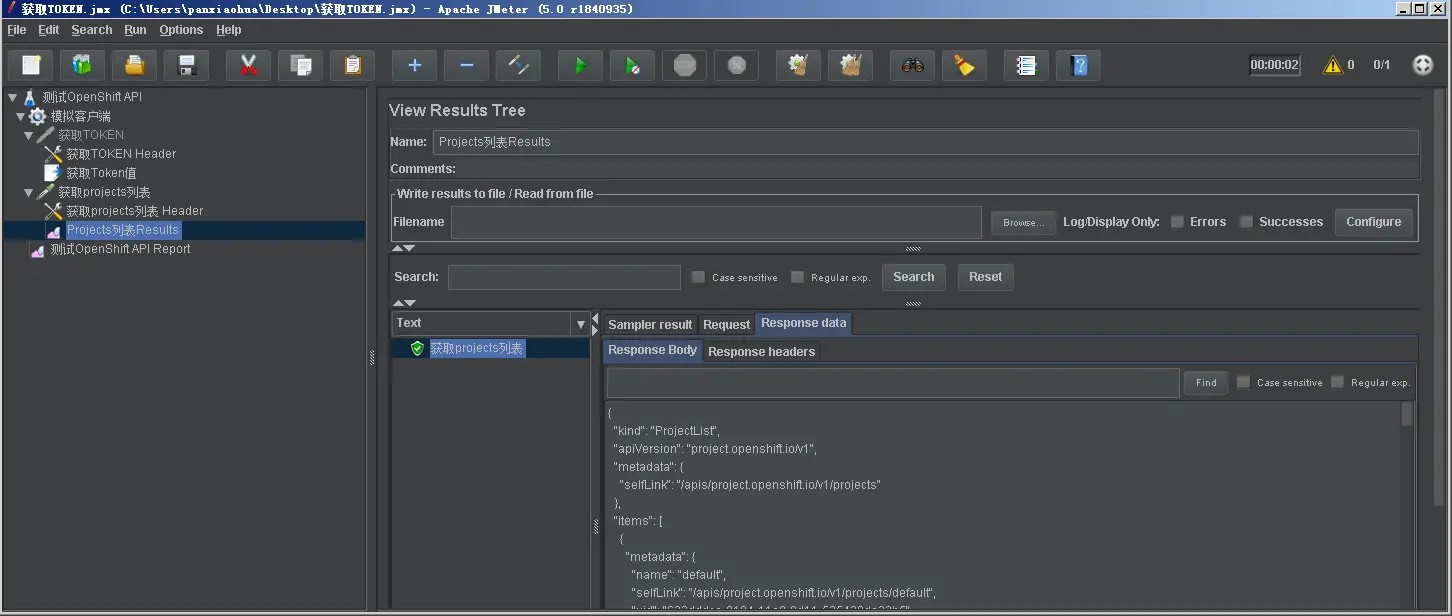Click the Save disk icon in toolbar
Image resolution: width=1452 pixels, height=616 pixels.
coord(186,65)
